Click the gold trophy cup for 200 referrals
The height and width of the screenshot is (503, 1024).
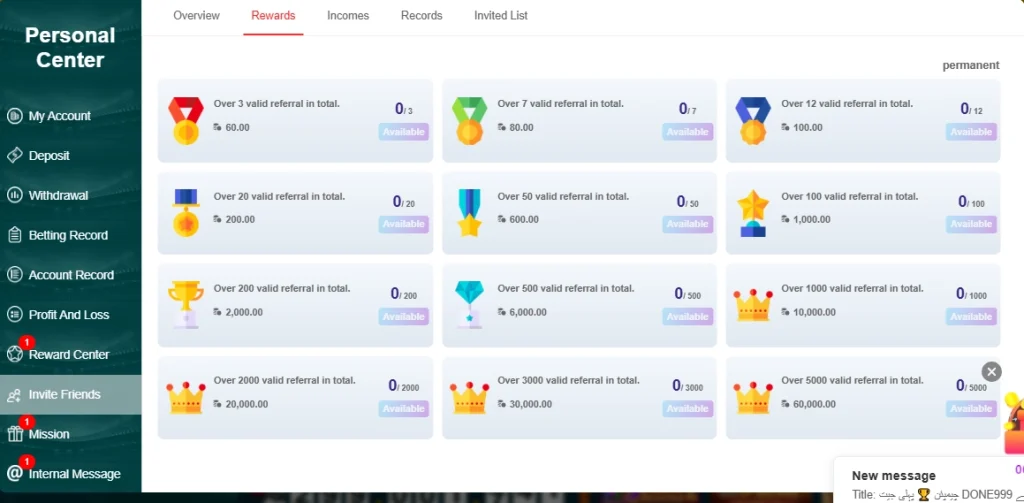(185, 305)
